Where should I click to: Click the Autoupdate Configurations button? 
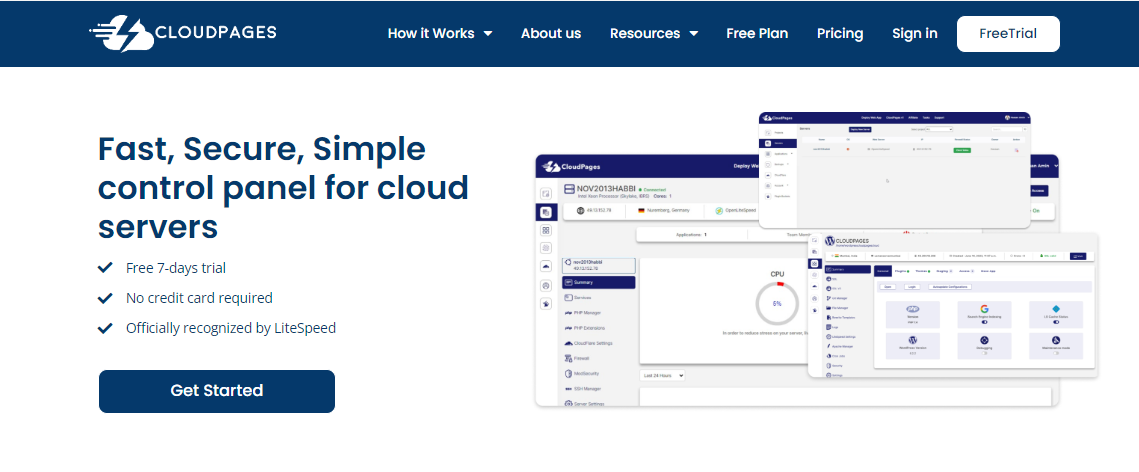[x=950, y=287]
